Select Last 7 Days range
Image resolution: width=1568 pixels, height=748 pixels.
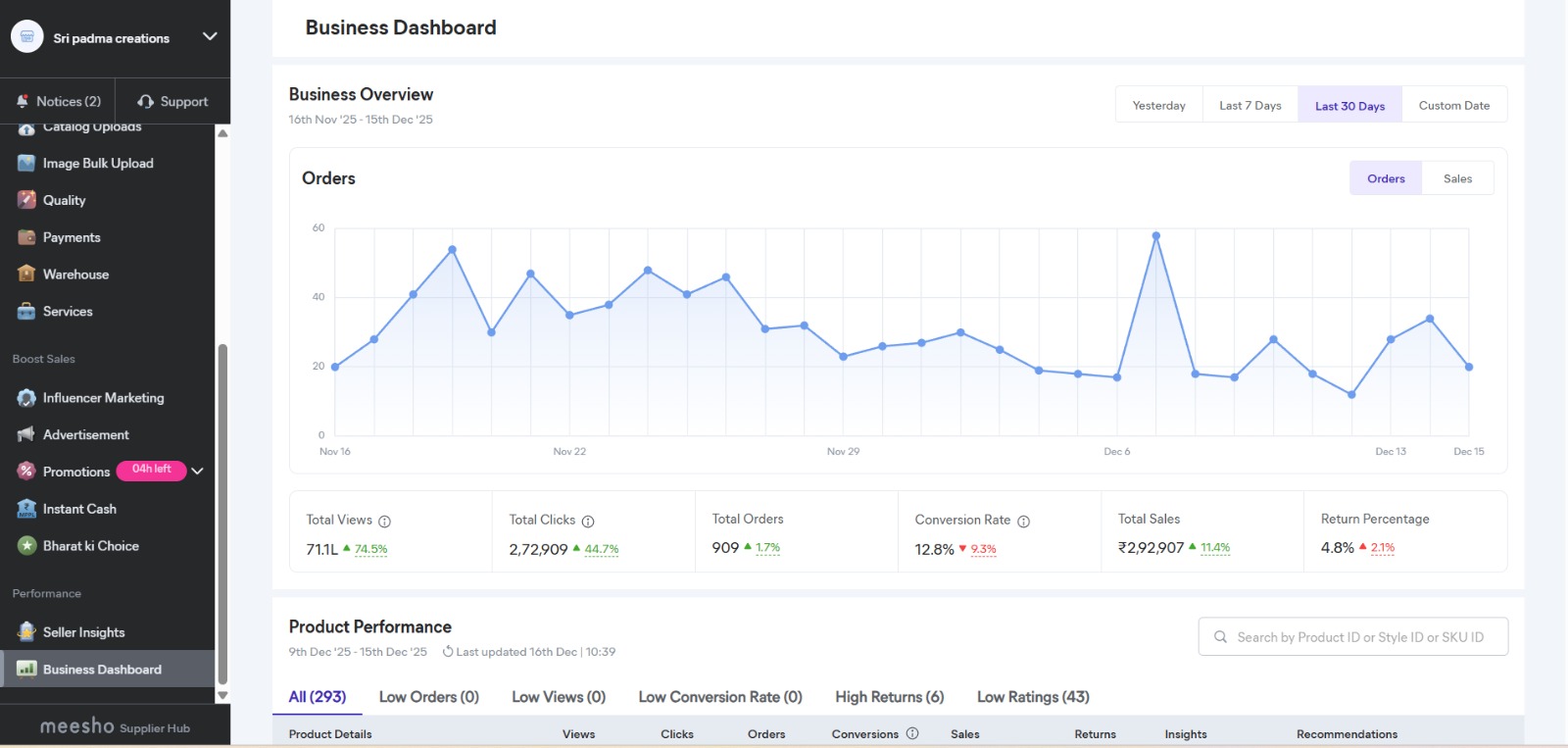point(1249,106)
